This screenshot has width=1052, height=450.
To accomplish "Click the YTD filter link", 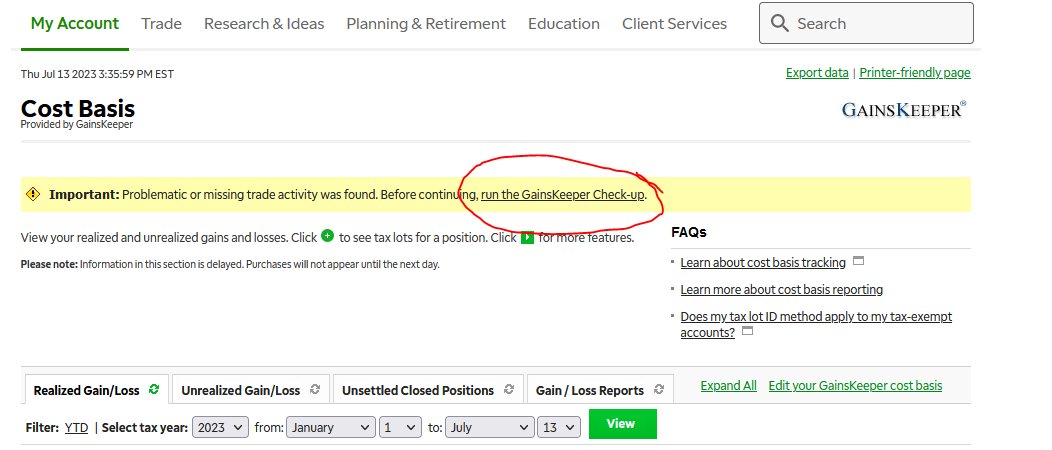I will click(x=76, y=427).
